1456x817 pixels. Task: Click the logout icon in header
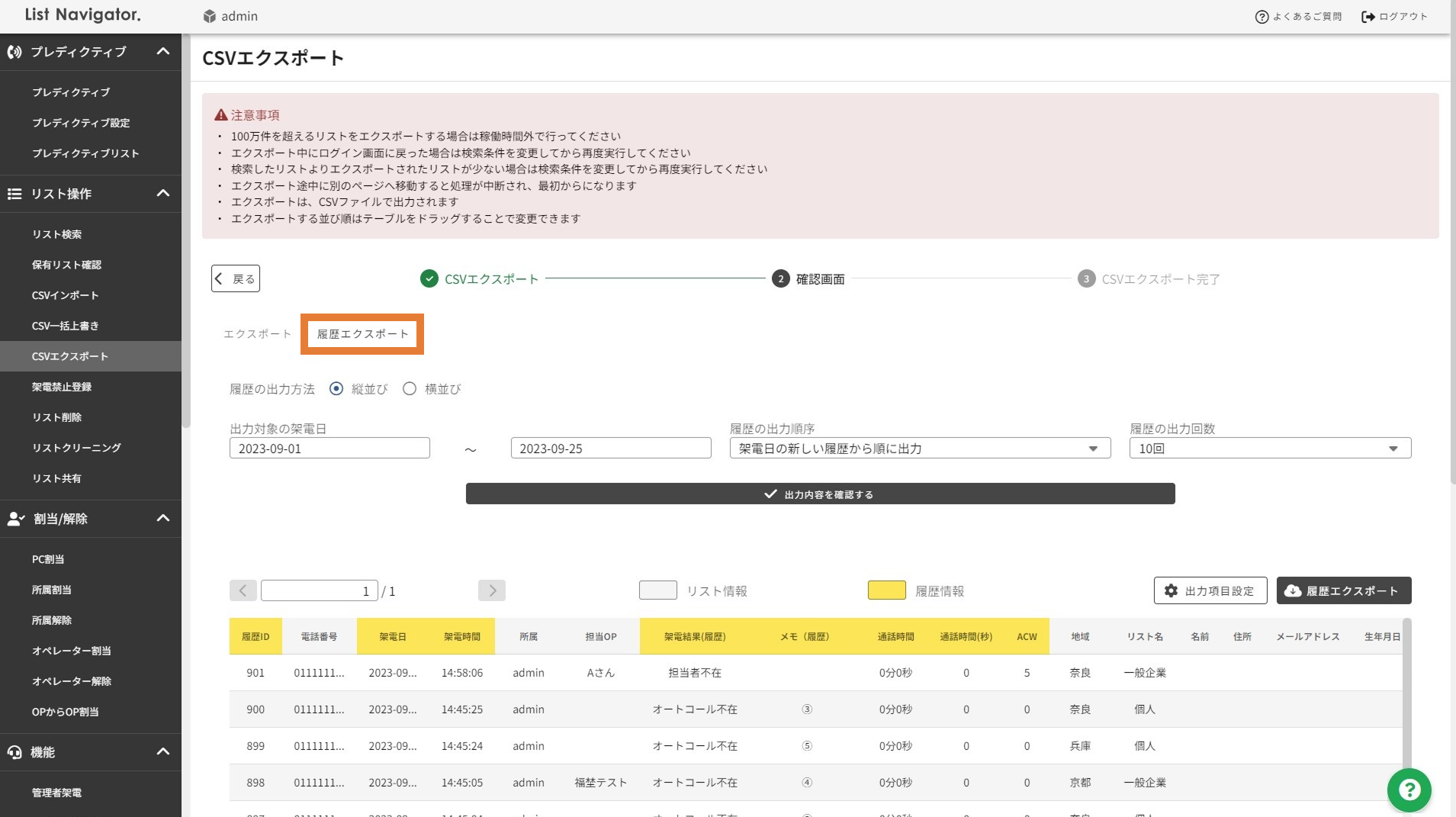(1368, 17)
